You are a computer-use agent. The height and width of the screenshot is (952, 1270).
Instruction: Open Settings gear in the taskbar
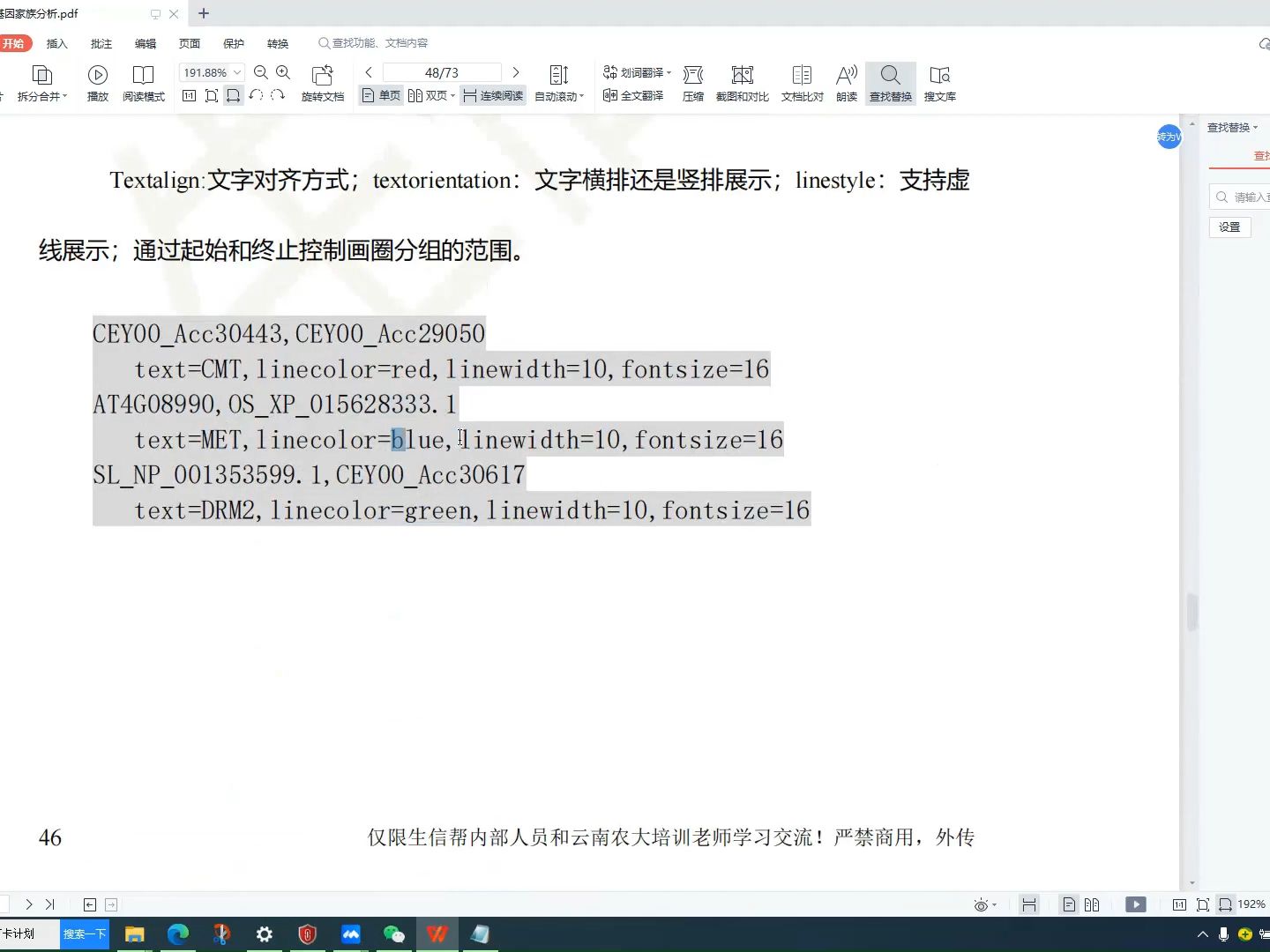(x=265, y=934)
